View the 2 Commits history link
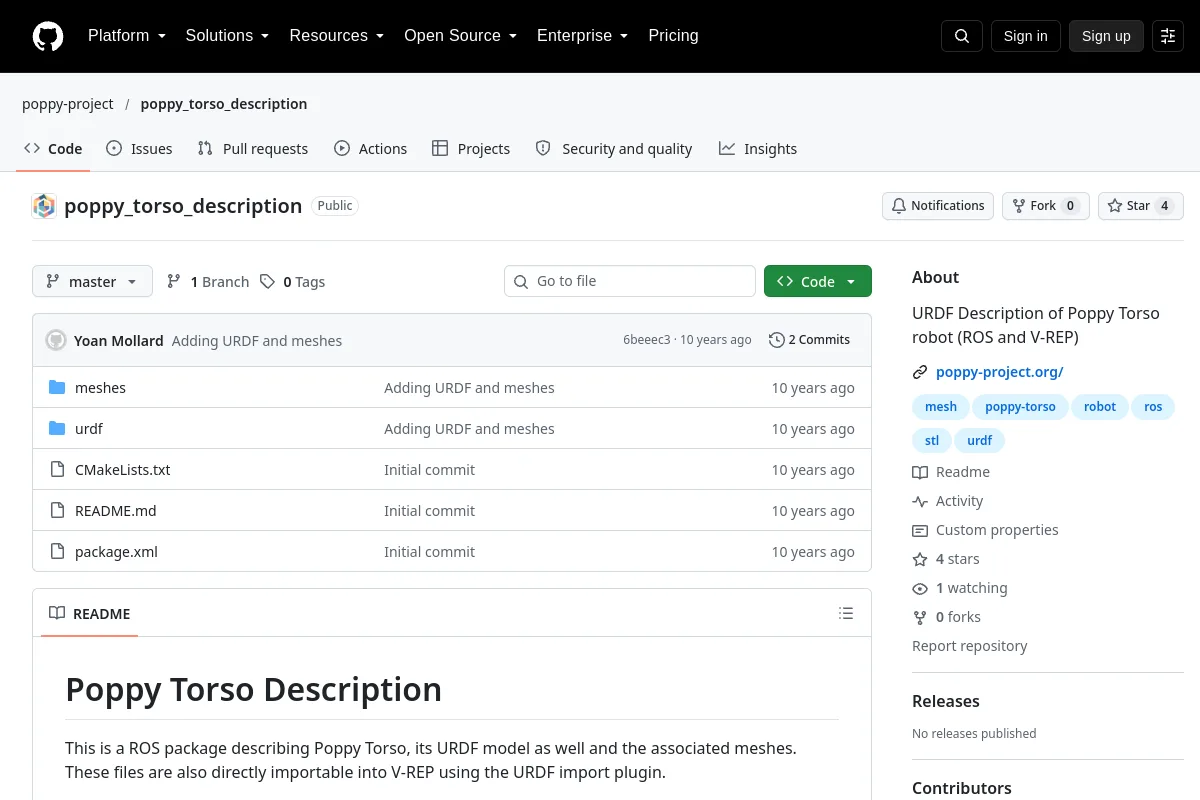Image resolution: width=1200 pixels, height=800 pixels. point(810,340)
